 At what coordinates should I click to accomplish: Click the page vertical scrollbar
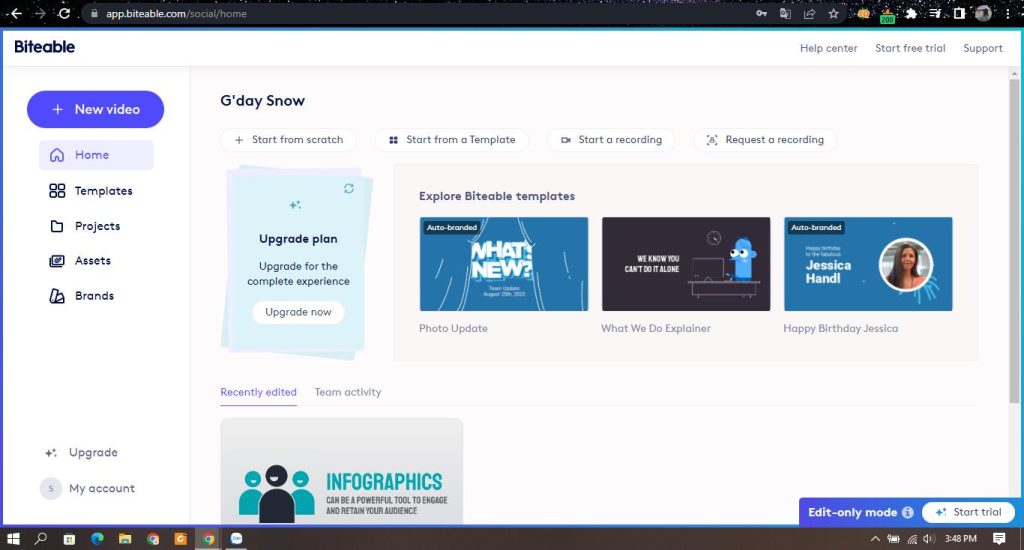[x=1015, y=240]
